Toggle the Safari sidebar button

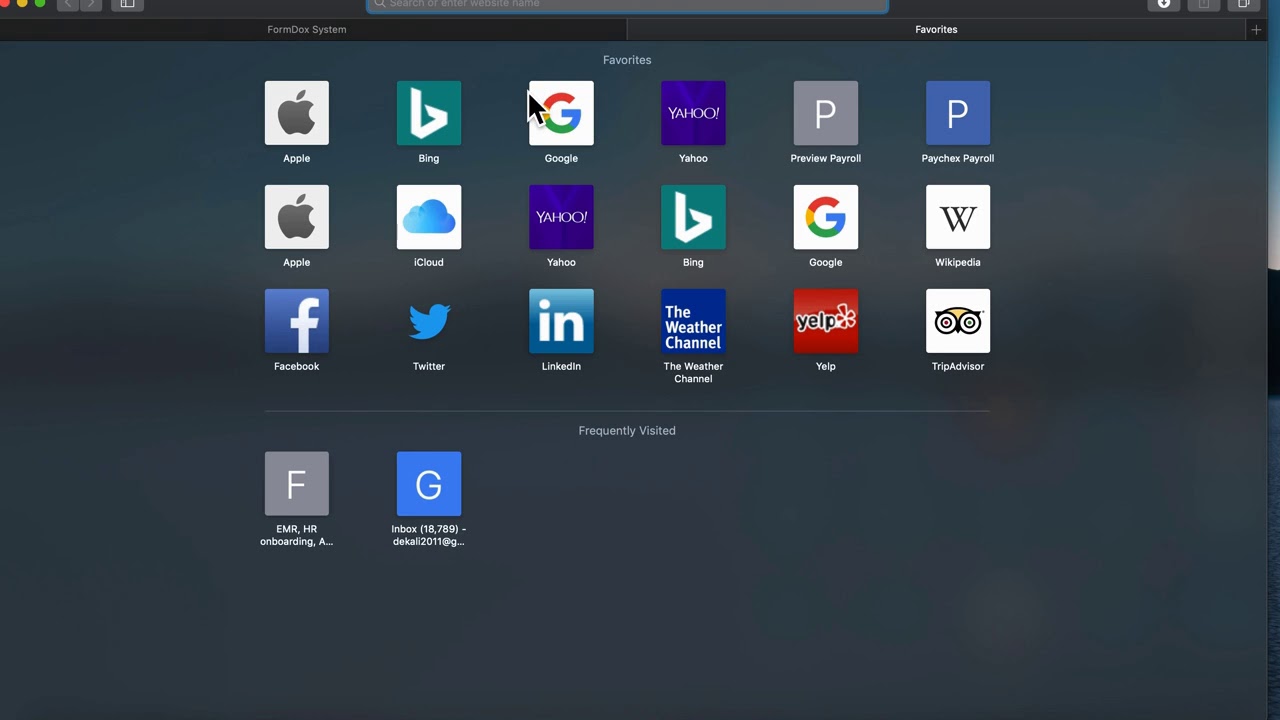coord(127,4)
